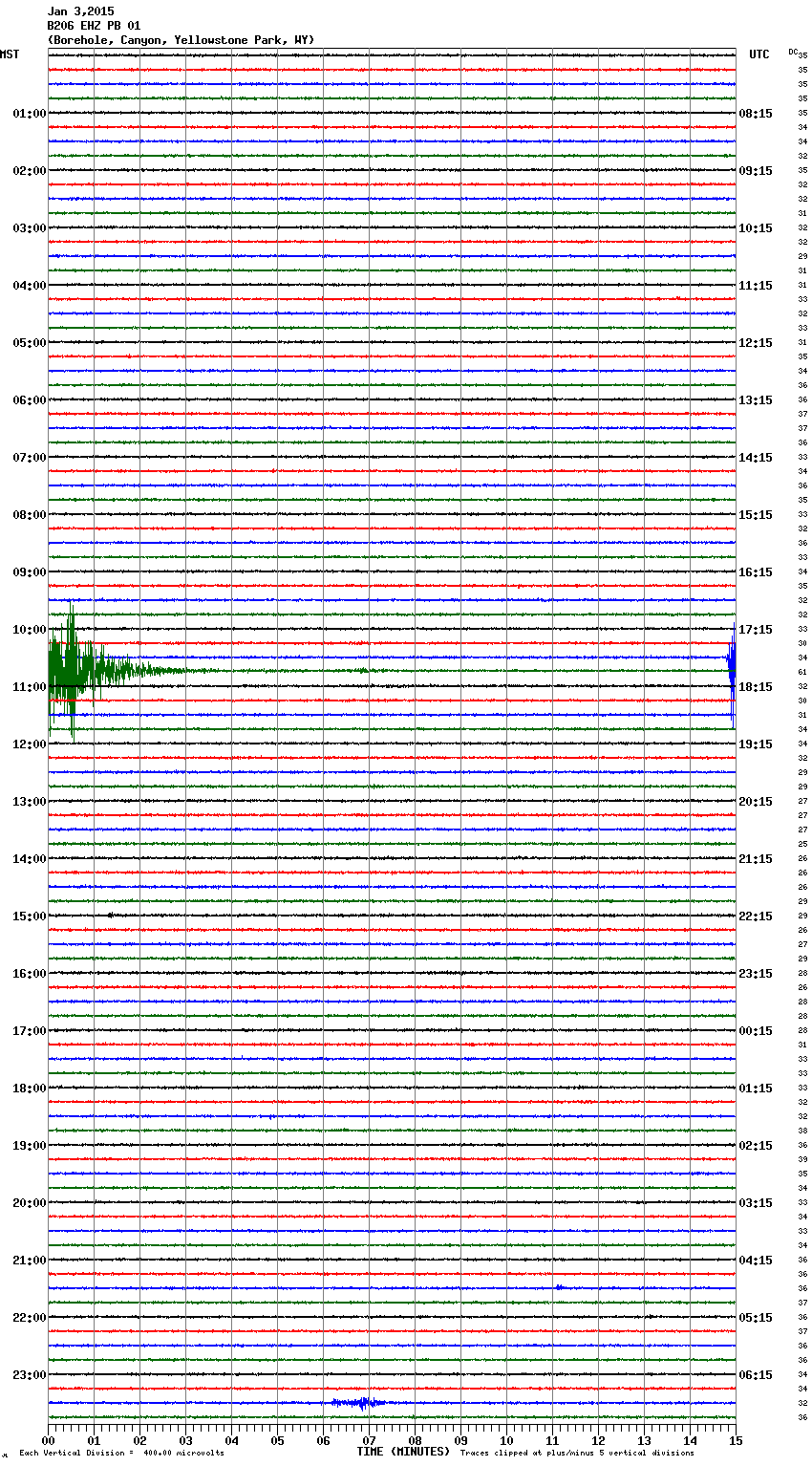Click the small blue blip near minute 11
812x1466 pixels.
(x=559, y=1287)
